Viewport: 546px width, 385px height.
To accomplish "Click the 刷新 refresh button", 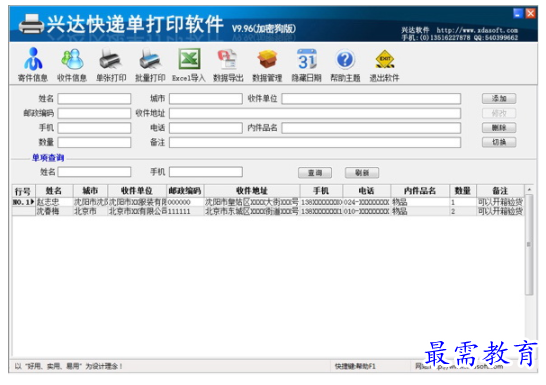I will (x=362, y=173).
